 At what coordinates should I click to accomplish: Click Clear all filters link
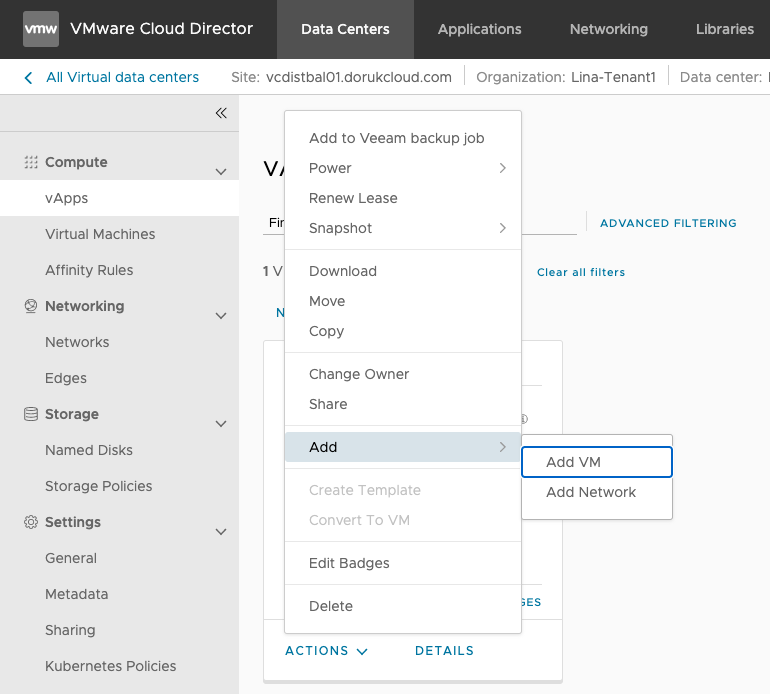click(580, 272)
